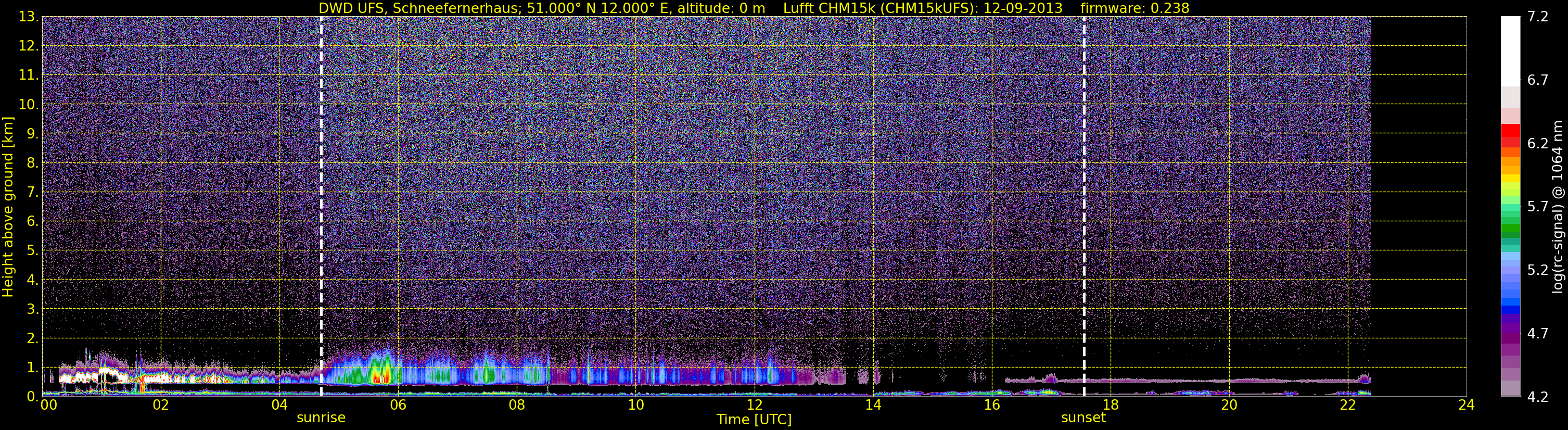Image resolution: width=1568 pixels, height=430 pixels.
Task: Click the sunrise dashed vertical line
Action: click(x=321, y=206)
